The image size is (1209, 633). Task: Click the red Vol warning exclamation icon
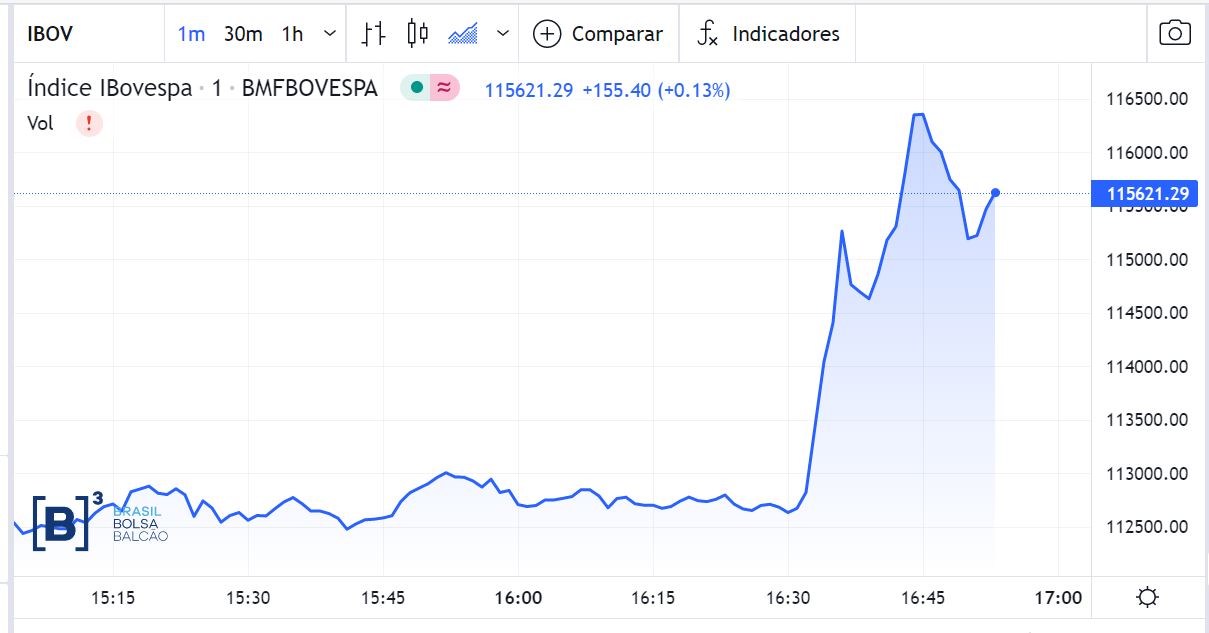(x=89, y=123)
